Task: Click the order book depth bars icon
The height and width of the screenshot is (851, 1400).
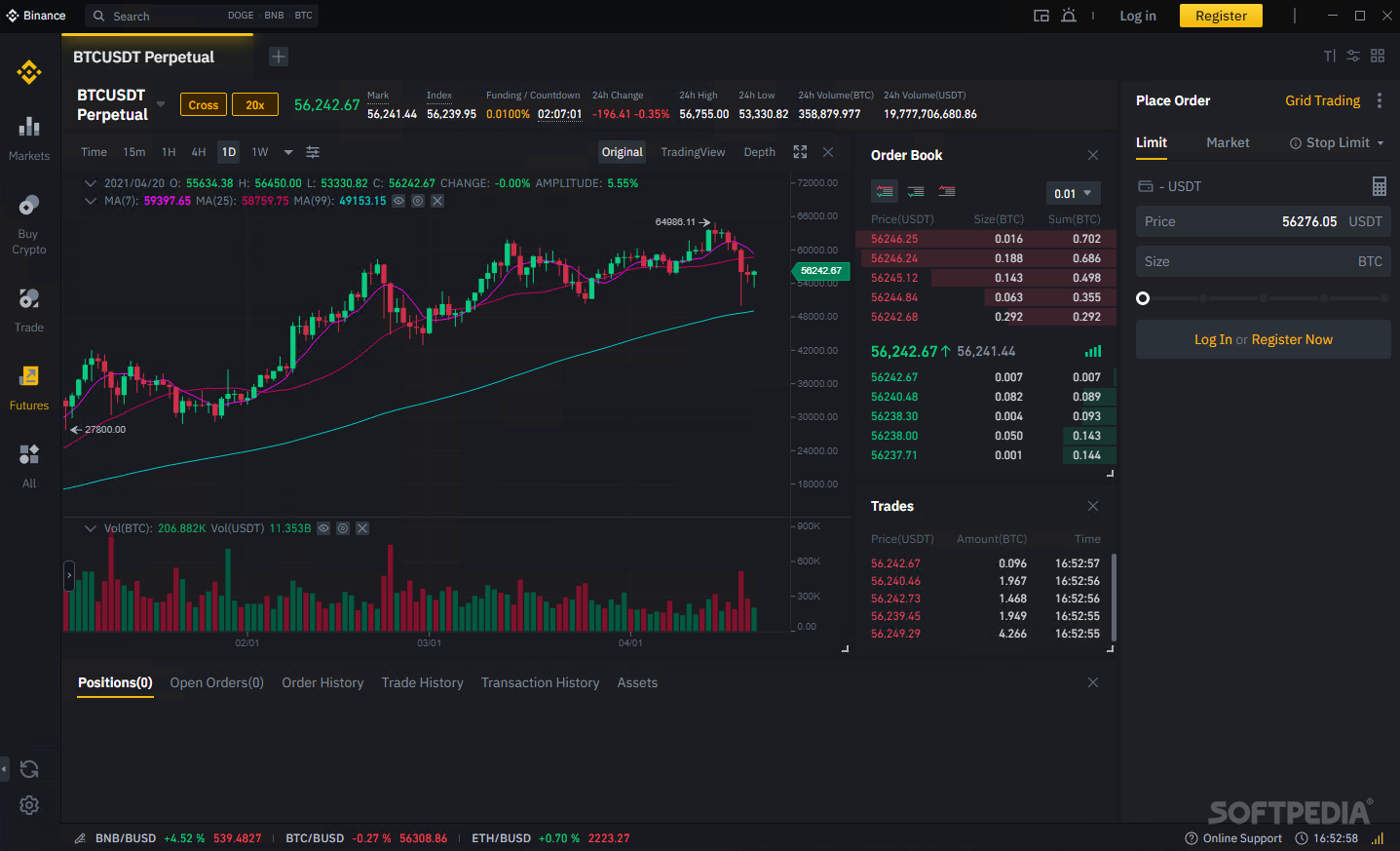Action: click(x=1093, y=351)
